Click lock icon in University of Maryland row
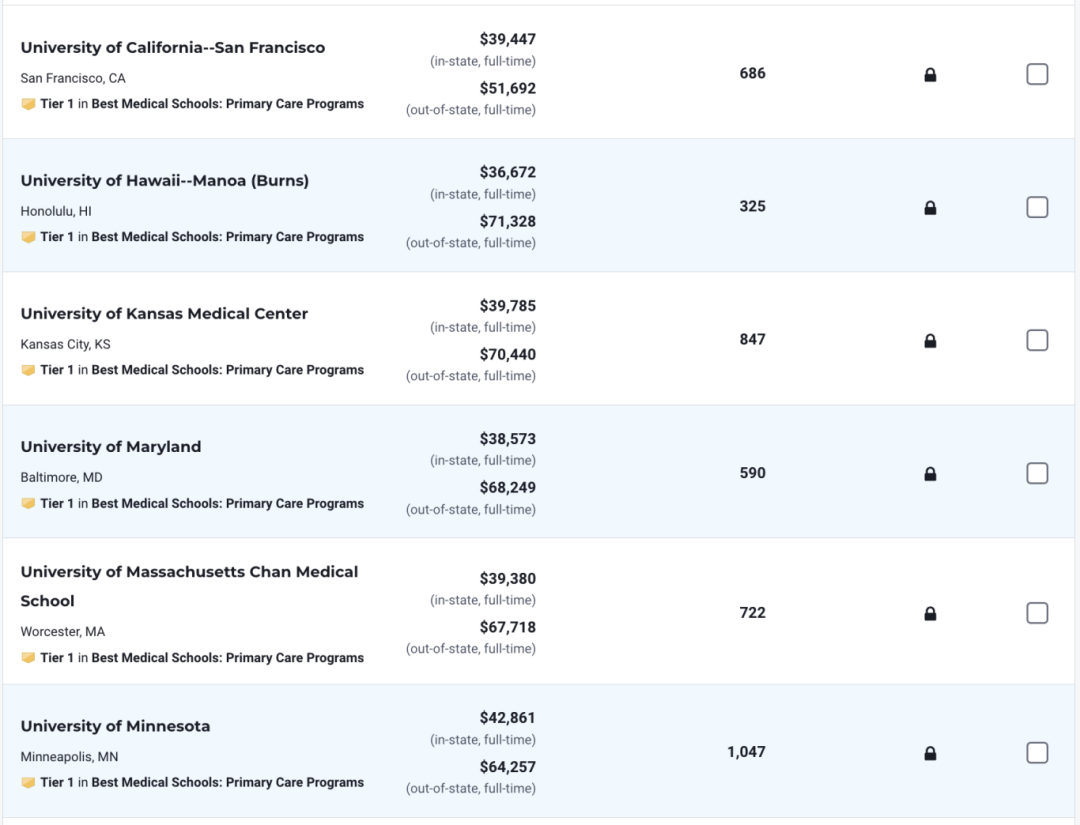Image resolution: width=1080 pixels, height=825 pixels. tap(930, 473)
